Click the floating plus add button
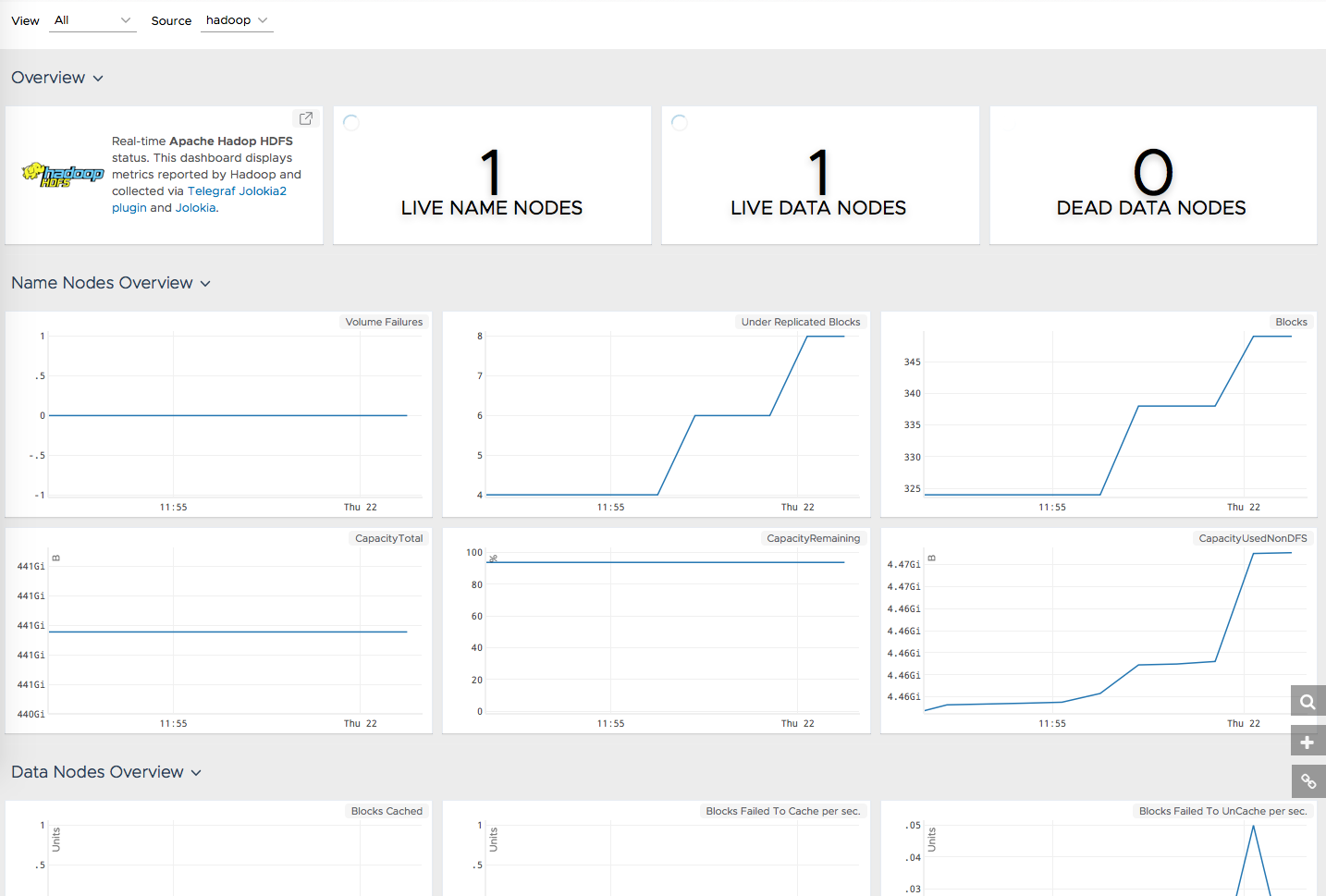 (1308, 743)
